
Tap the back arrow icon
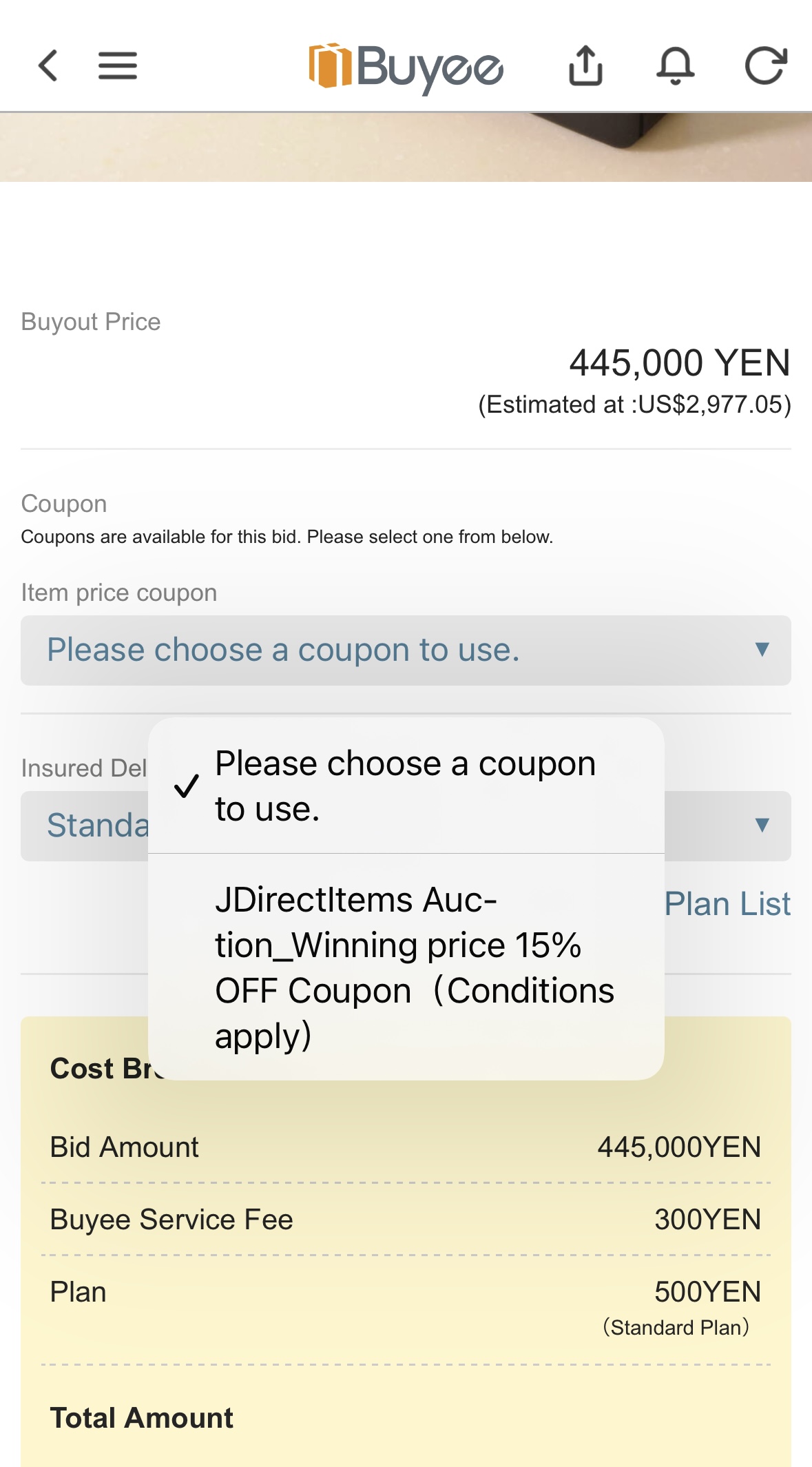48,66
